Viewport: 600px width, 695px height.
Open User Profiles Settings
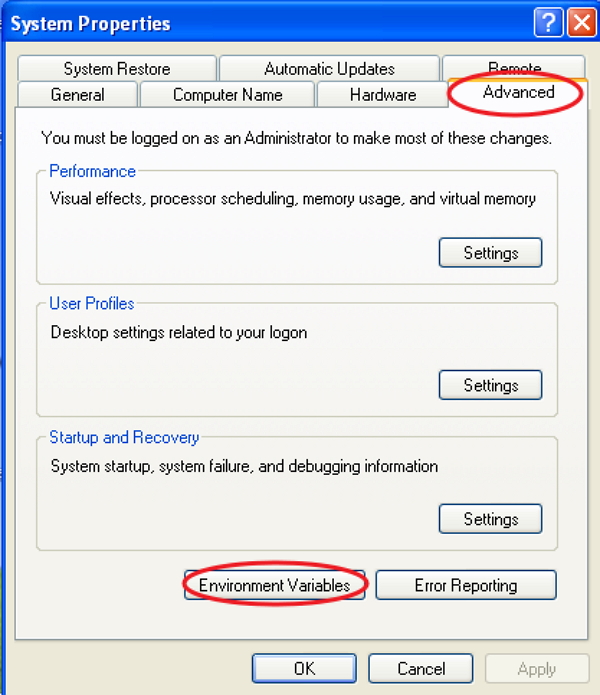click(490, 385)
